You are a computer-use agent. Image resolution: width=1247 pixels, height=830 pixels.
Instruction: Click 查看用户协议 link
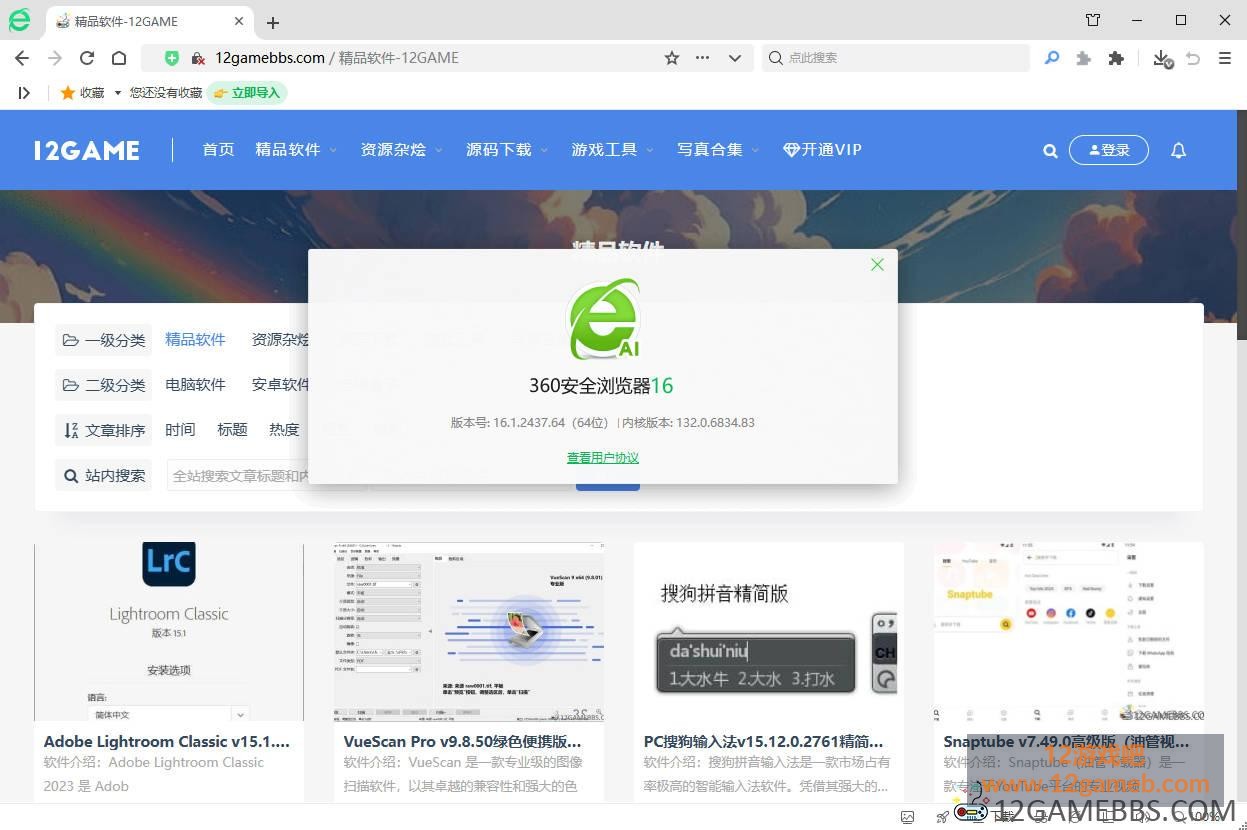(x=603, y=458)
